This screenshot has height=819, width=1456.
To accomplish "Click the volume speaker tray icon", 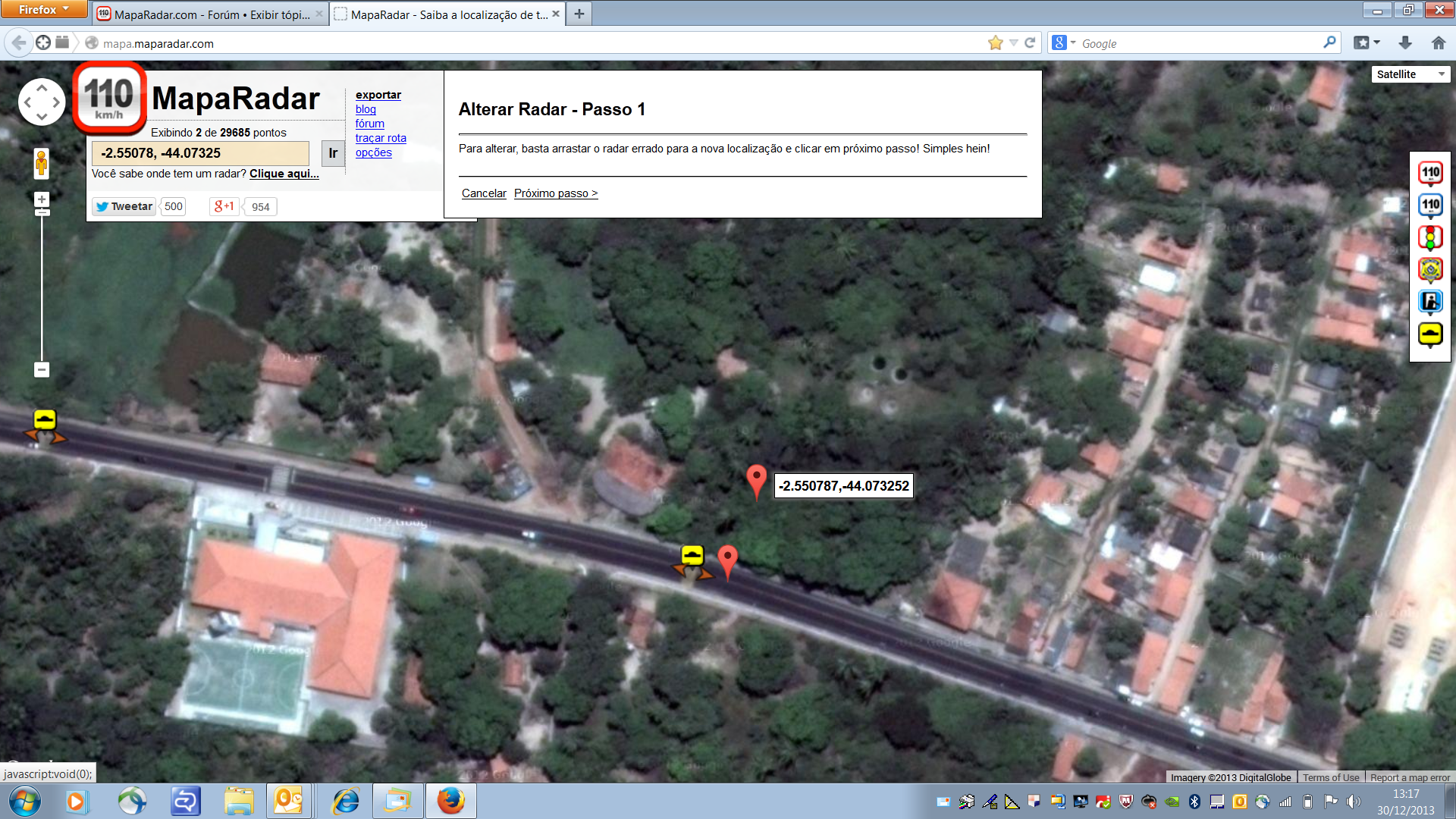I will tap(1354, 801).
